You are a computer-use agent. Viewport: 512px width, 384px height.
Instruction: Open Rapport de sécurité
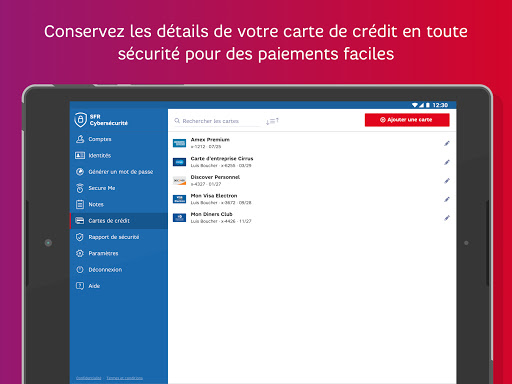point(119,237)
